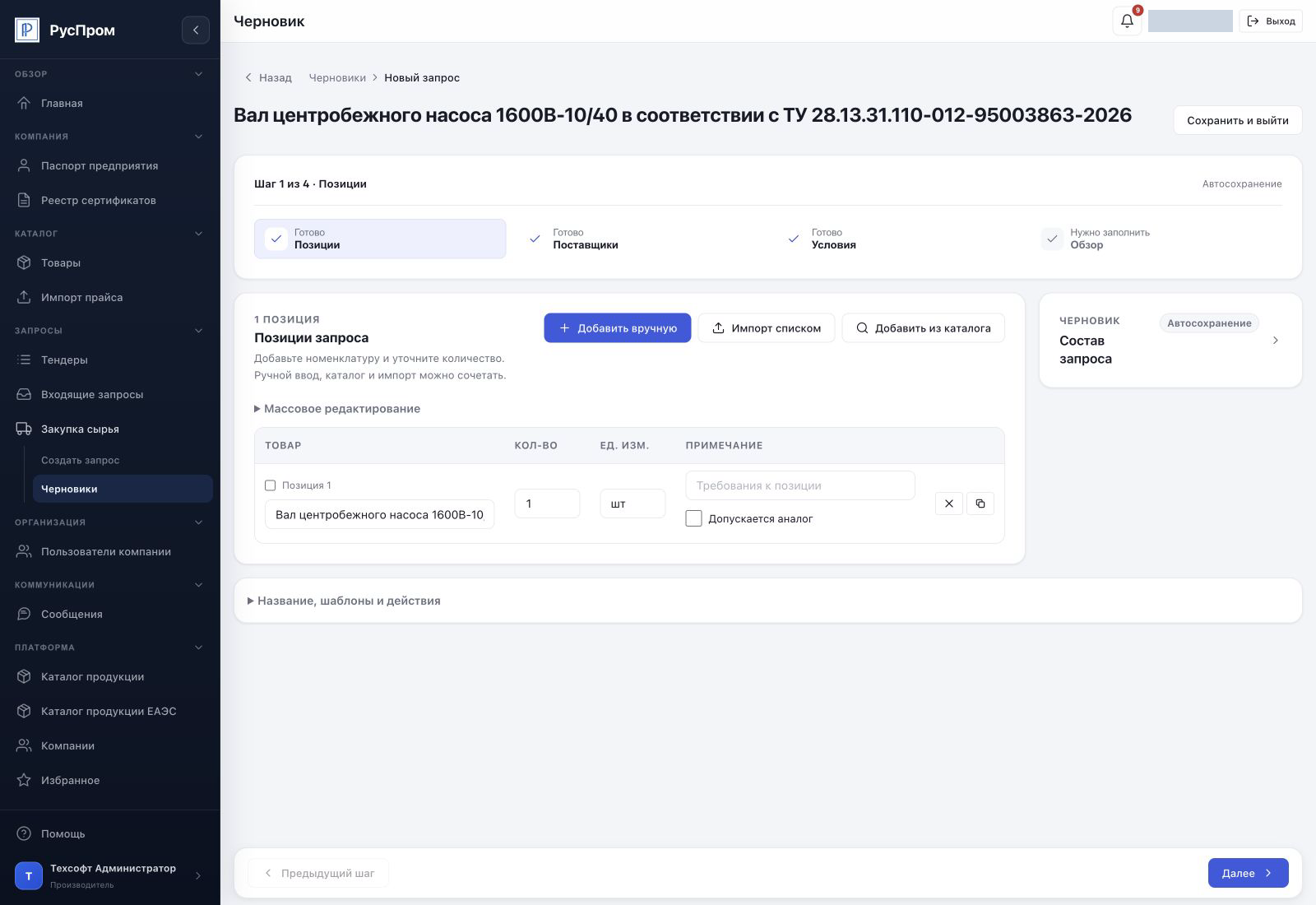This screenshot has width=1316, height=905.
Task: Click the РусПром logo icon
Action: [27, 30]
